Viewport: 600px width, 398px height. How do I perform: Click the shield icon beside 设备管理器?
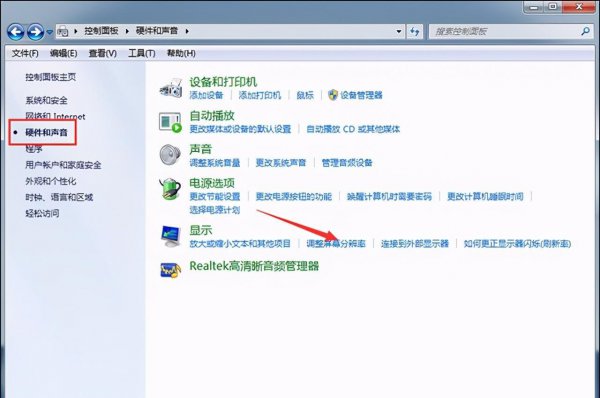[333, 95]
